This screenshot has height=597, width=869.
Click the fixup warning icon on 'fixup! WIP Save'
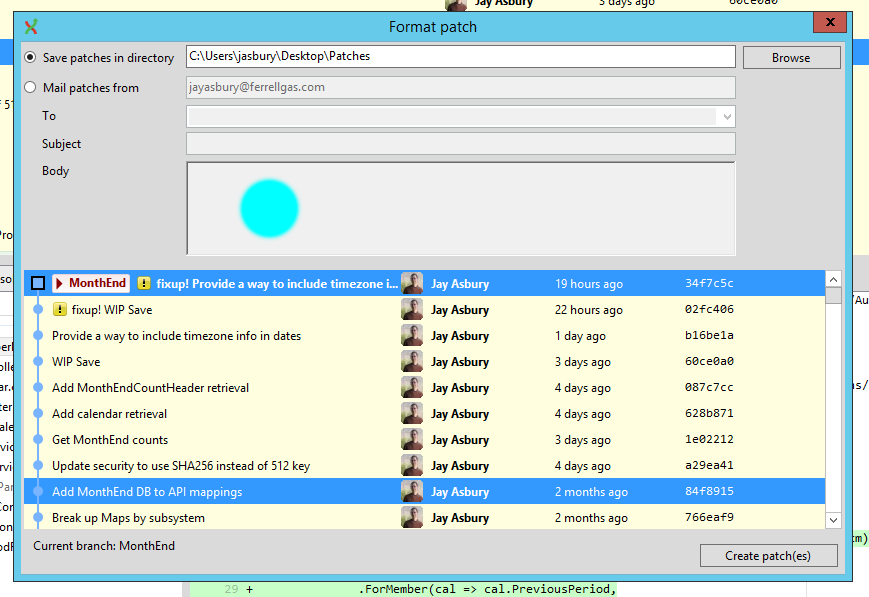click(x=59, y=309)
